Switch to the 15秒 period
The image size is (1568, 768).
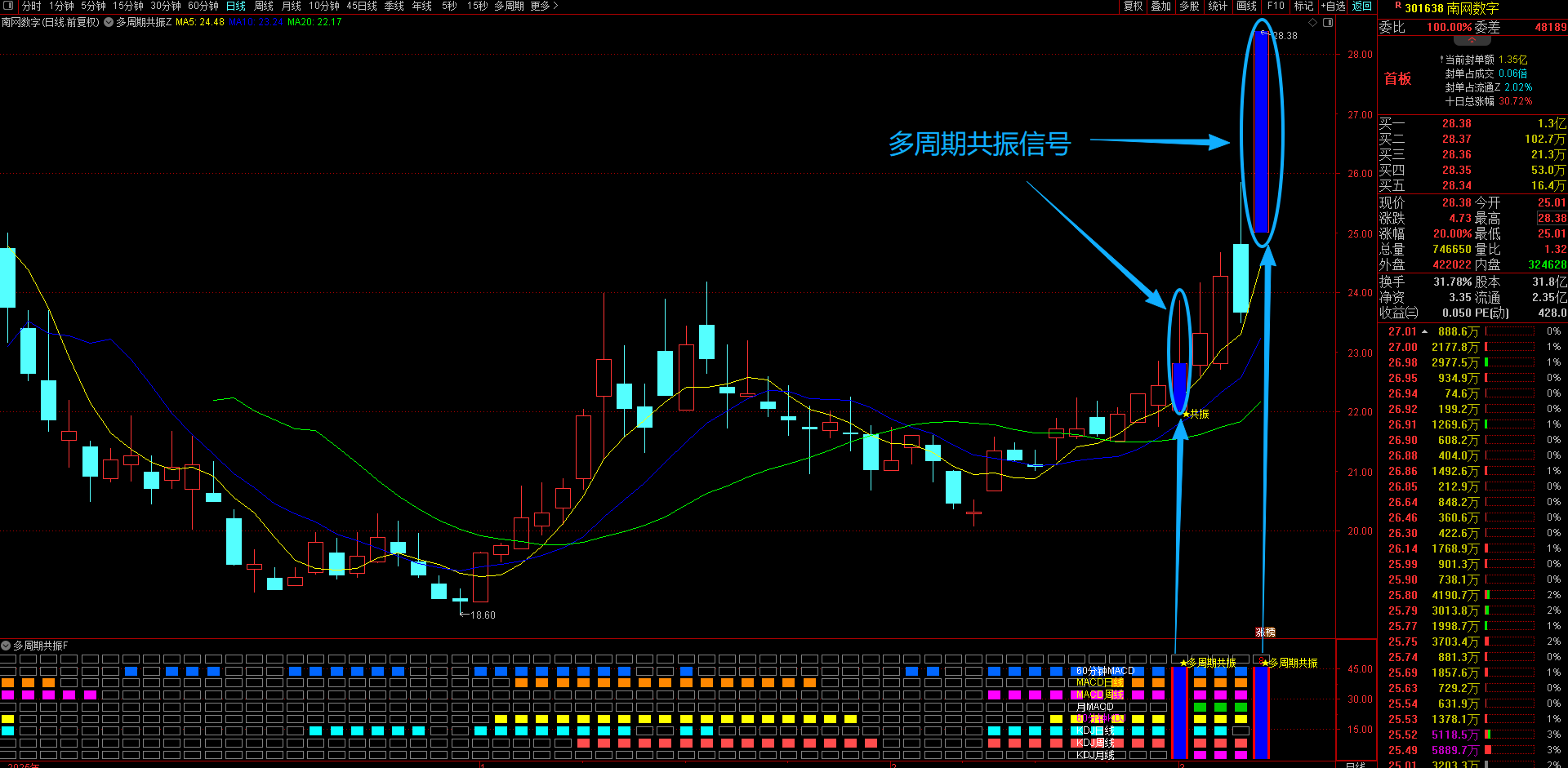click(477, 6)
